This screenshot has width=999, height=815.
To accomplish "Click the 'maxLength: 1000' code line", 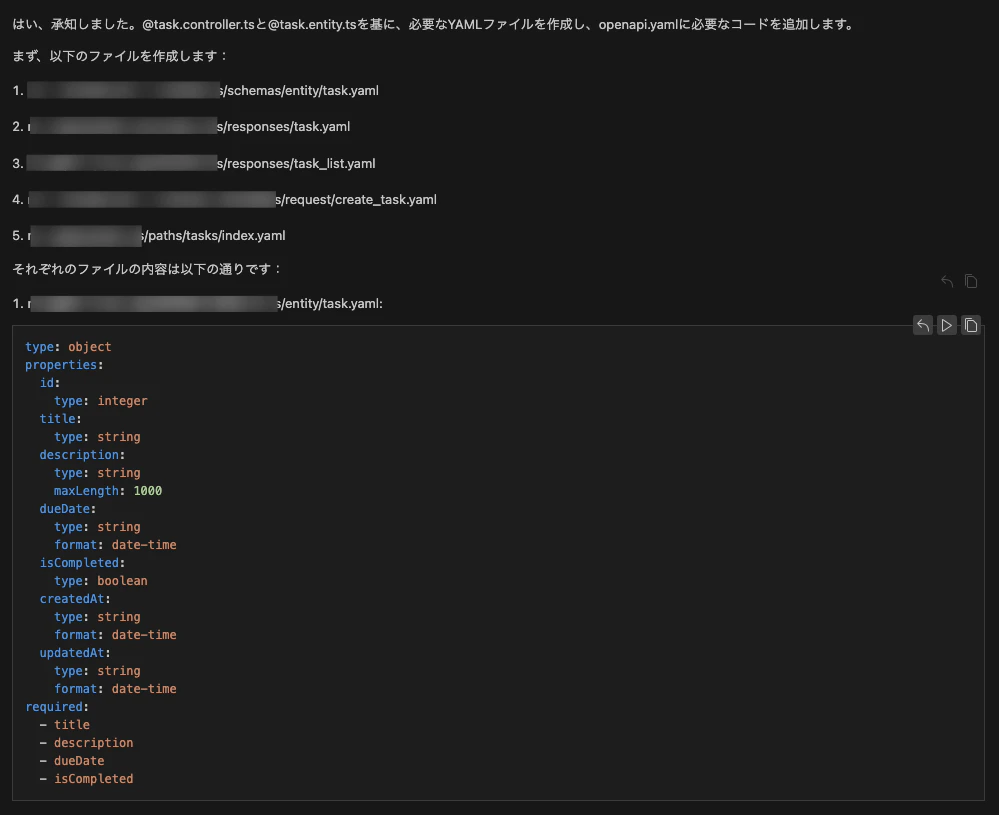I will 108,491.
